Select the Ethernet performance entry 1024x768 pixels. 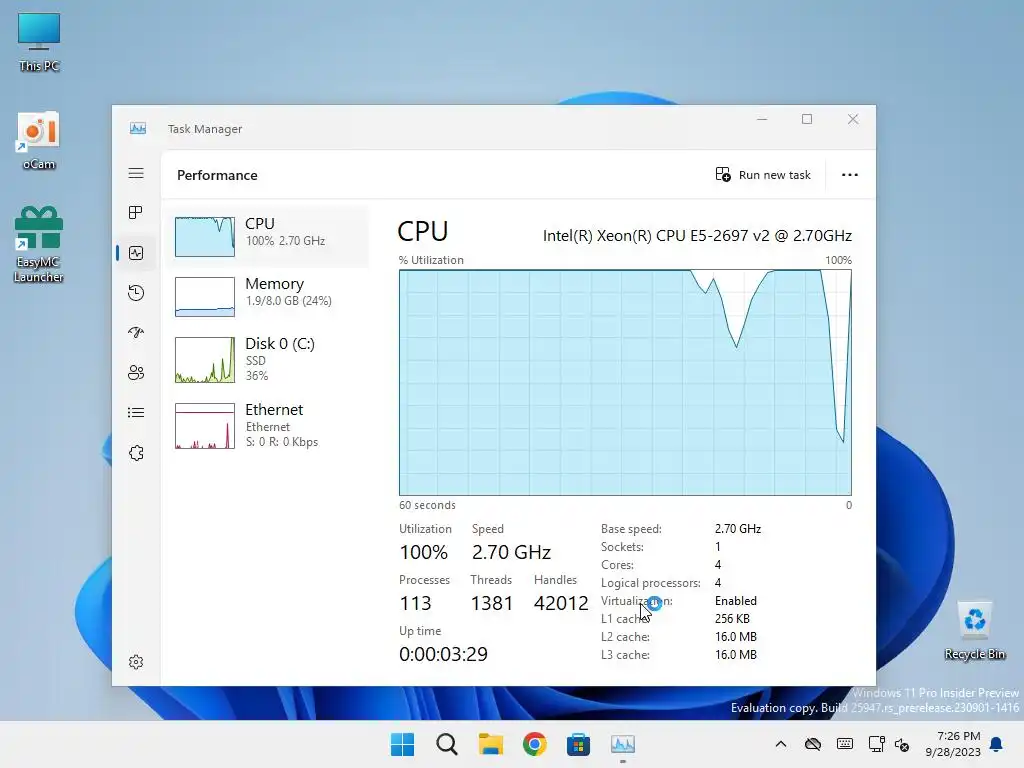coord(268,426)
